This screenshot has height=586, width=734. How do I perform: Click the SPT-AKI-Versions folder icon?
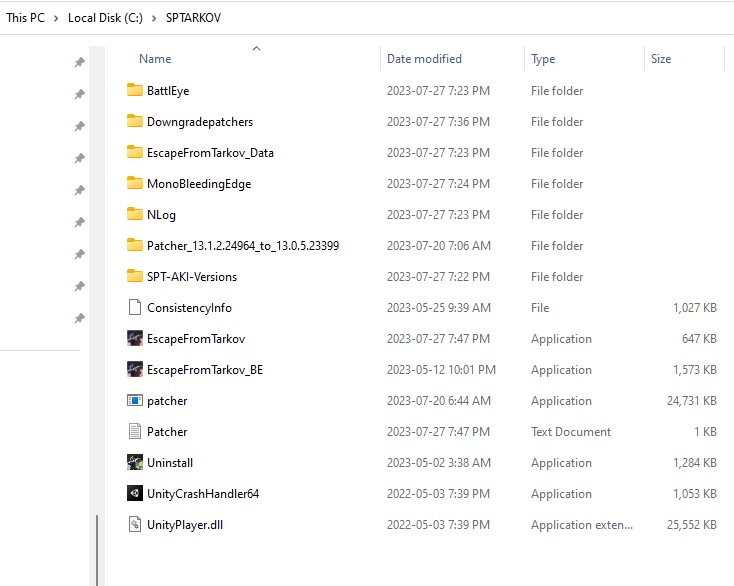tap(135, 276)
